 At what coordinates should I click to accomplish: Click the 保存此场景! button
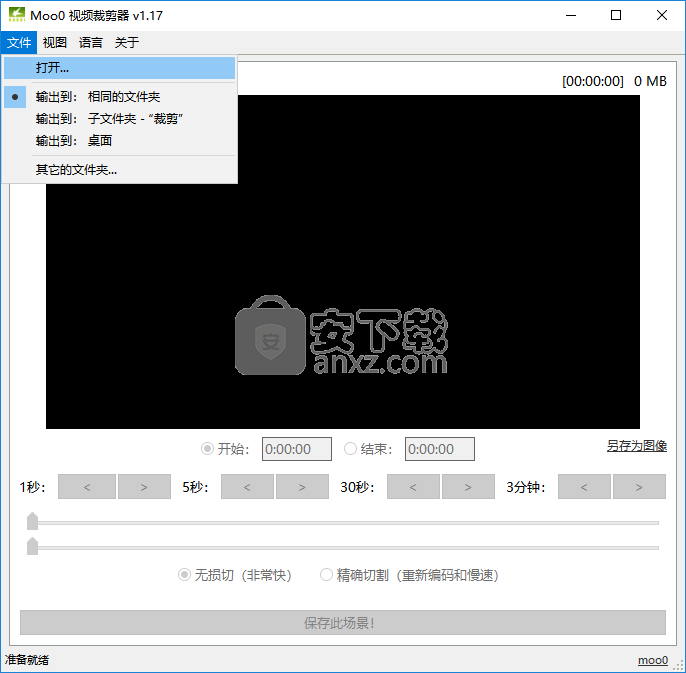343,622
